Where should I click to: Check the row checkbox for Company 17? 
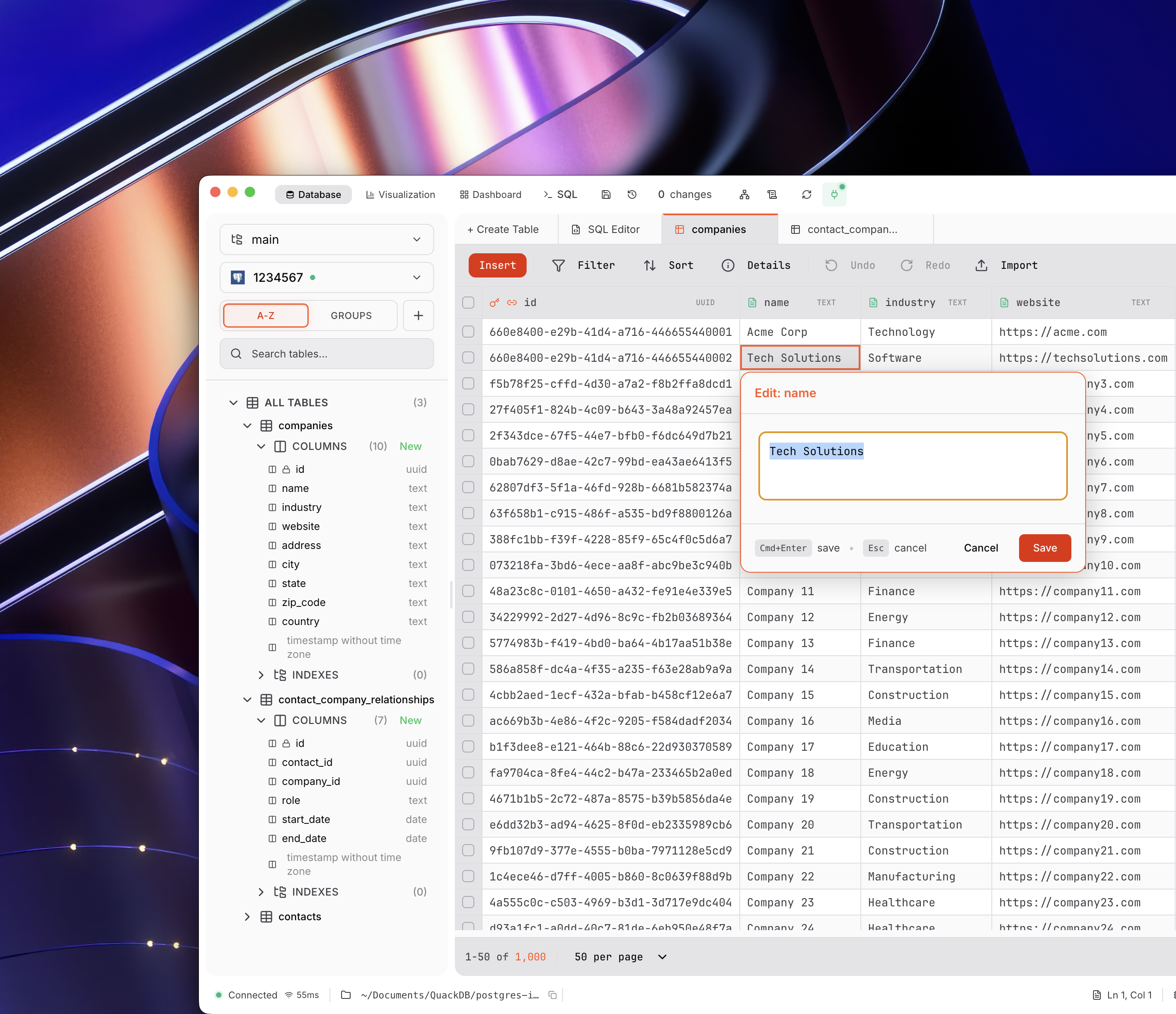tap(468, 746)
